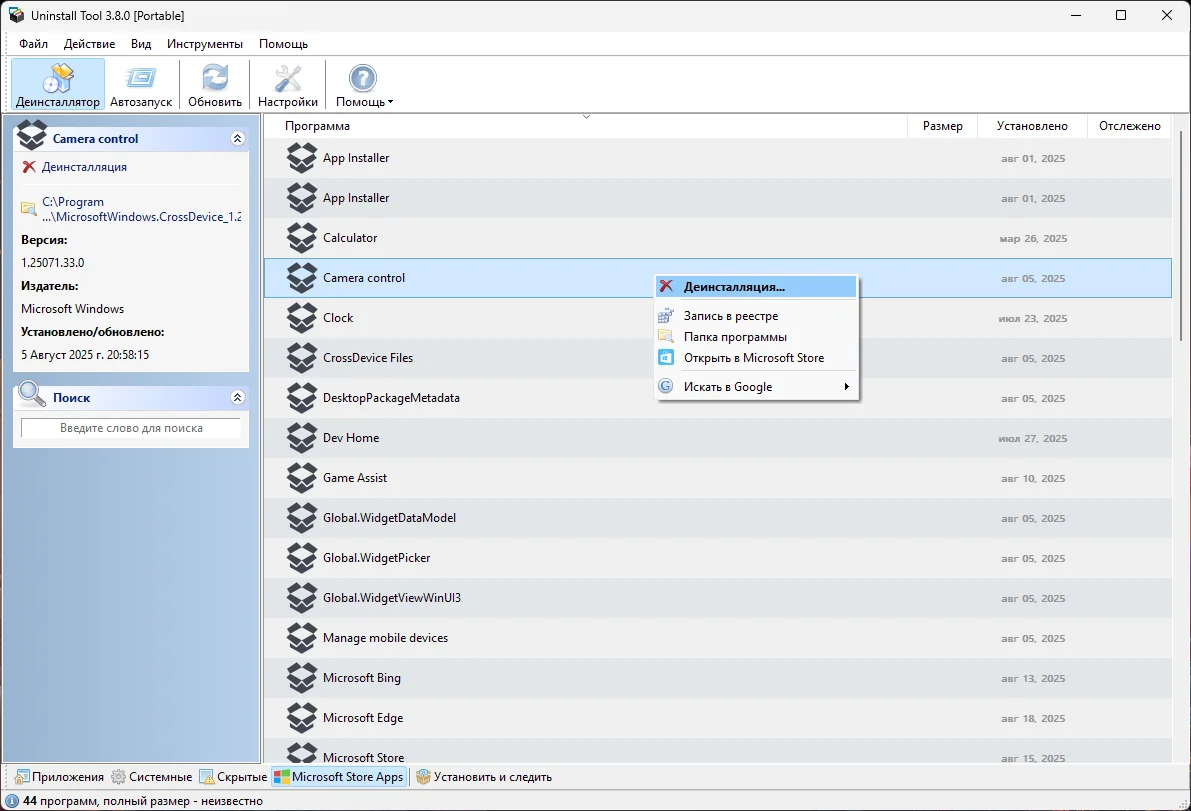The height and width of the screenshot is (811, 1191).
Task: Click the folder icon beside program path
Action: point(29,209)
